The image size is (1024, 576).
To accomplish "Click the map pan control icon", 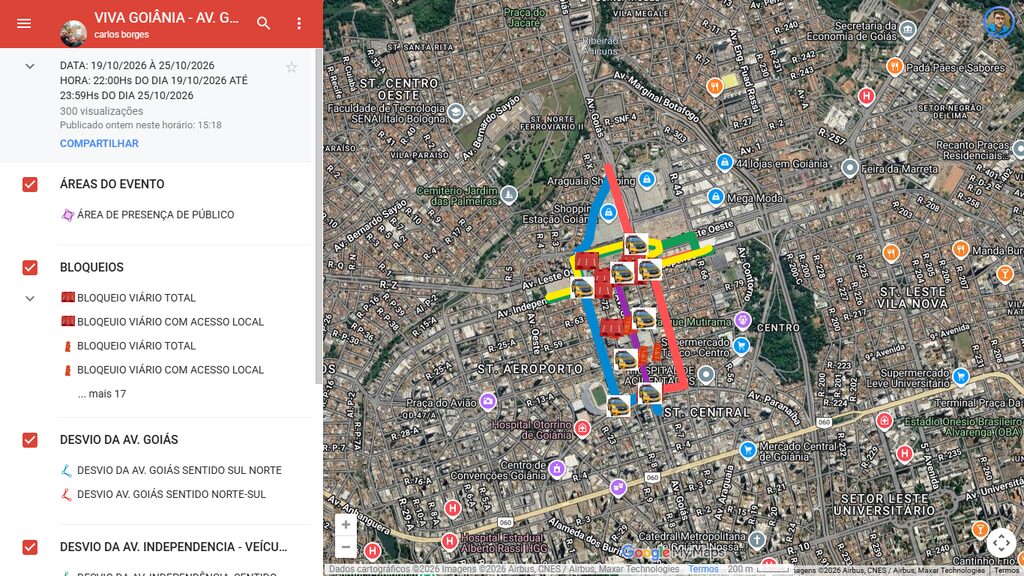I will 1001,542.
